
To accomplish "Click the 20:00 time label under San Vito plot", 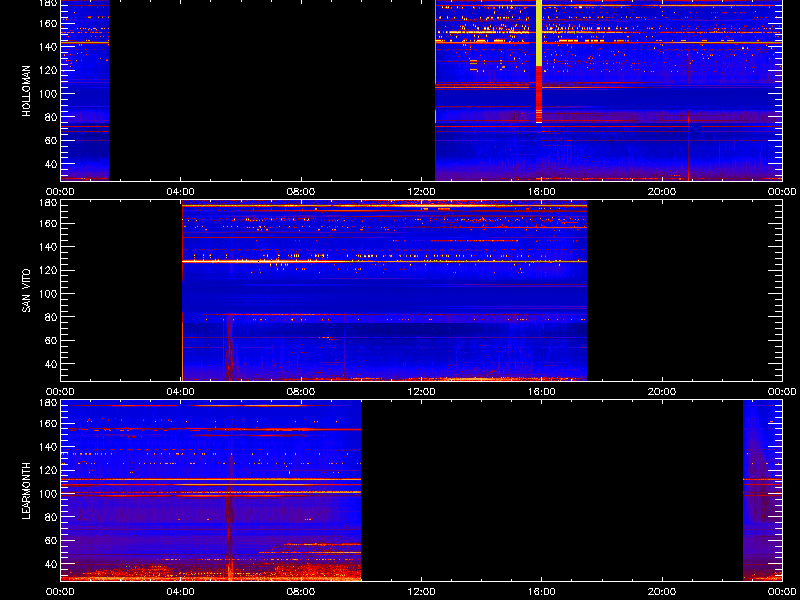I will (x=662, y=392).
